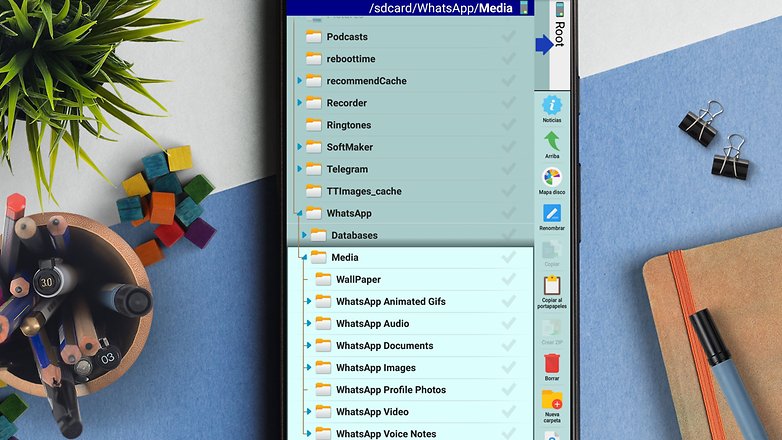Select the Renombrar pencil icon
The width and height of the screenshot is (782, 440).
(x=552, y=214)
